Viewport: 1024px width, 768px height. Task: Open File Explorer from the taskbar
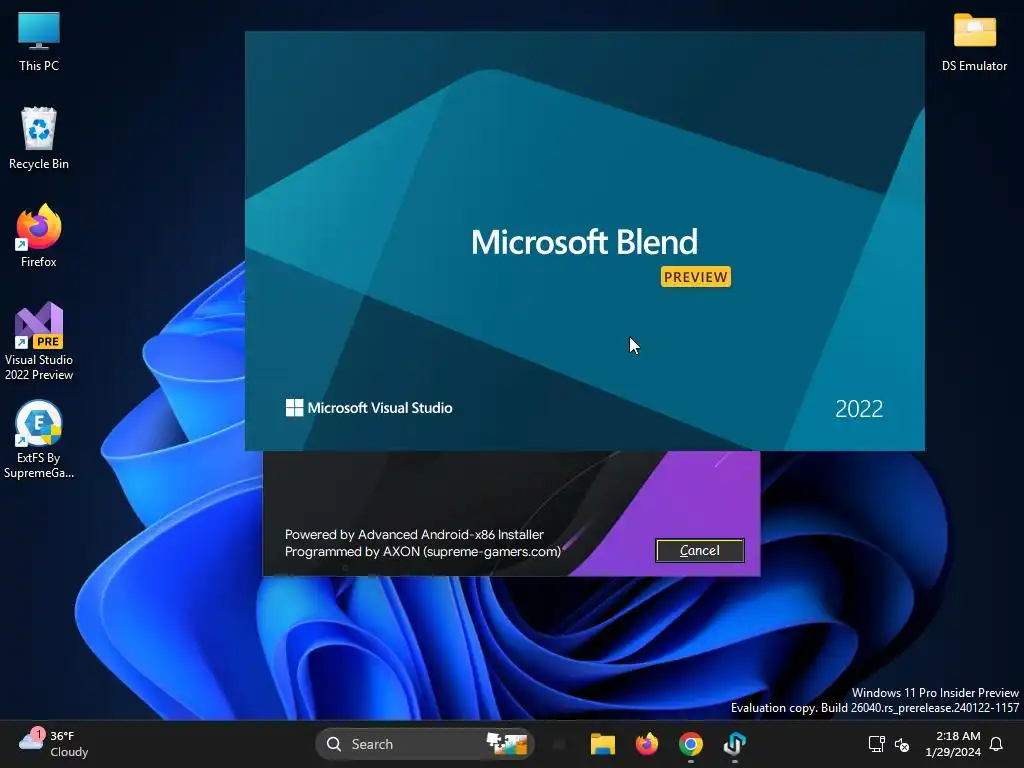pos(602,744)
